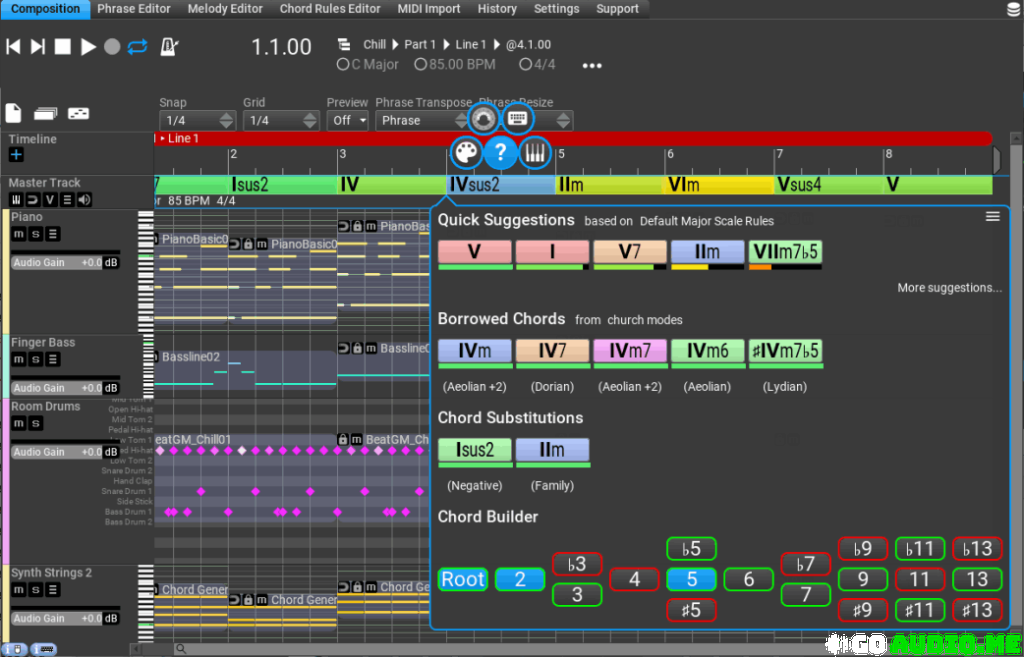The image size is (1024, 657).
Task: Click the circular gear icon above the timeline
Action: coord(482,119)
